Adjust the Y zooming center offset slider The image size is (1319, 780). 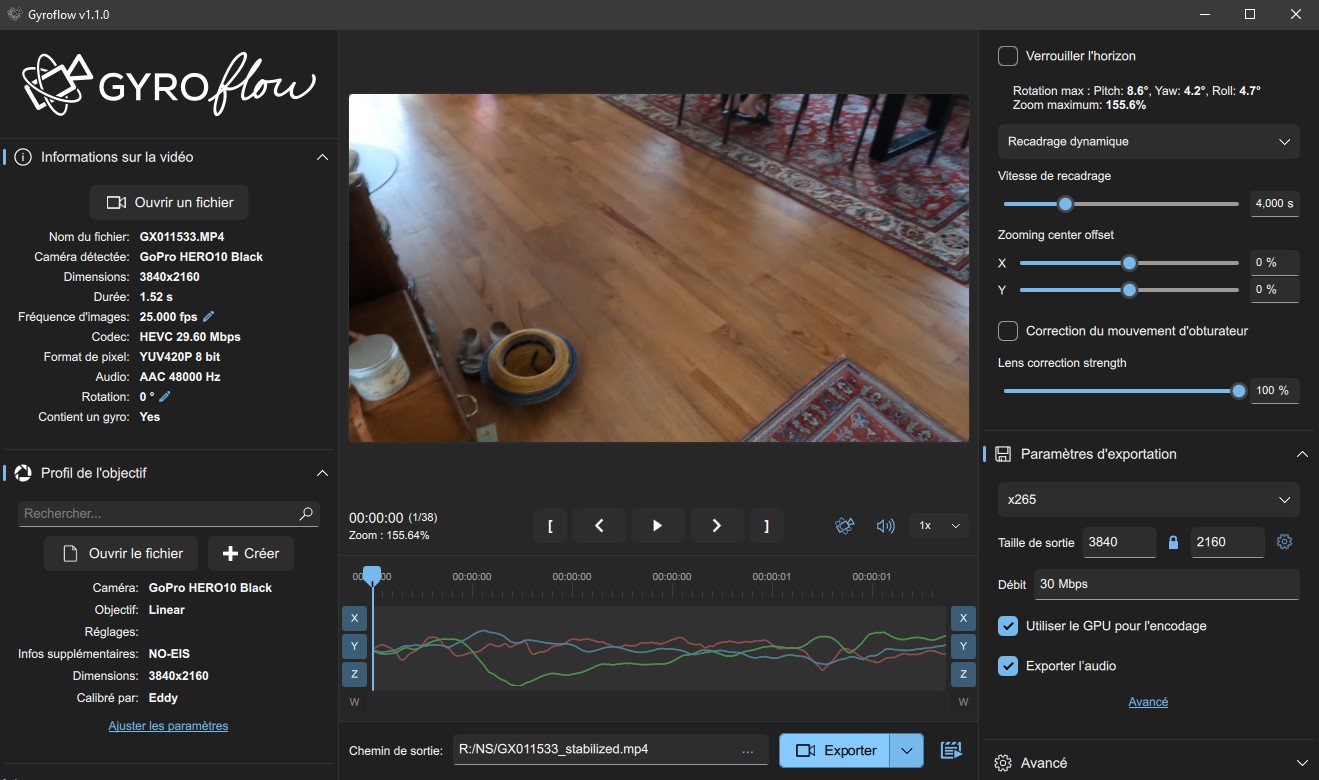point(1129,290)
